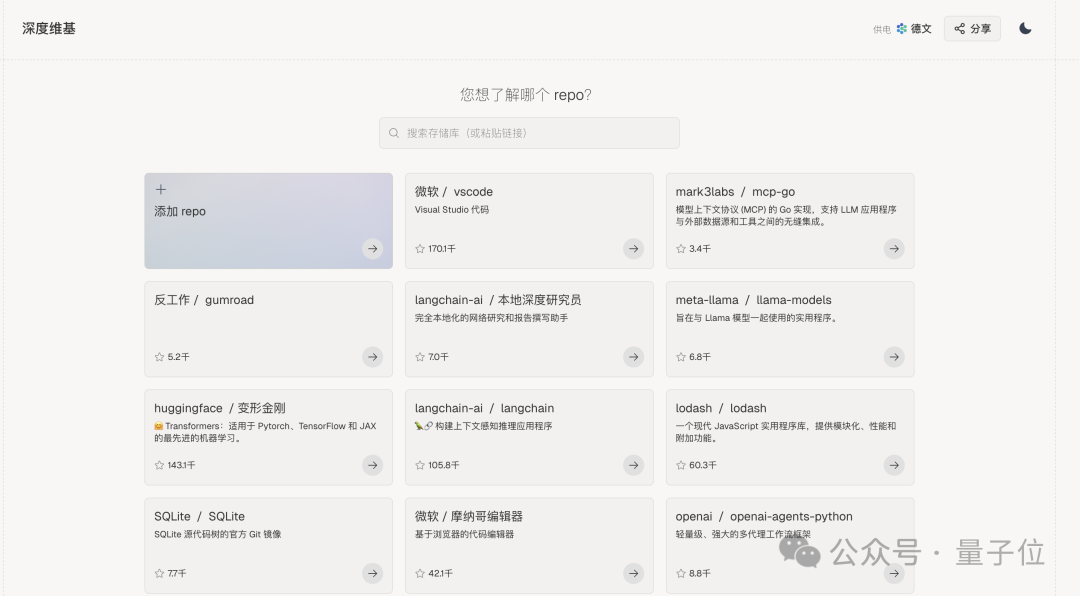The image size is (1080, 596).
Task: Toggle dark mode with the moon icon
Action: [1025, 28]
